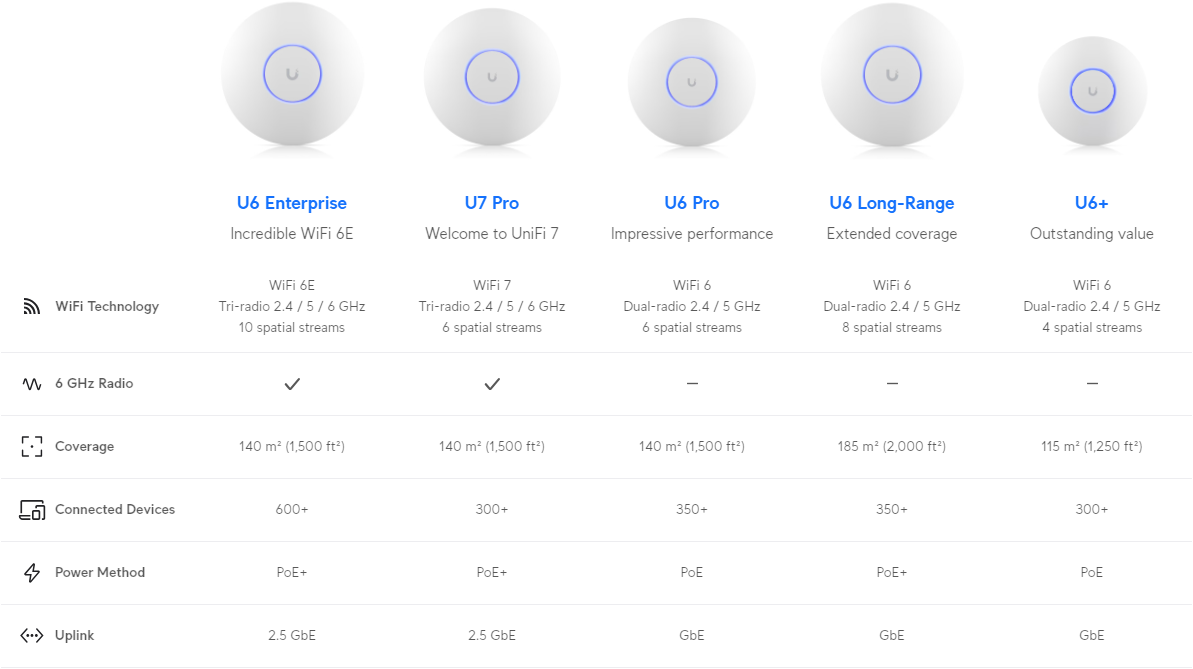Click the Power Method lightning bolt icon
The height and width of the screenshot is (669, 1193).
tap(32, 573)
